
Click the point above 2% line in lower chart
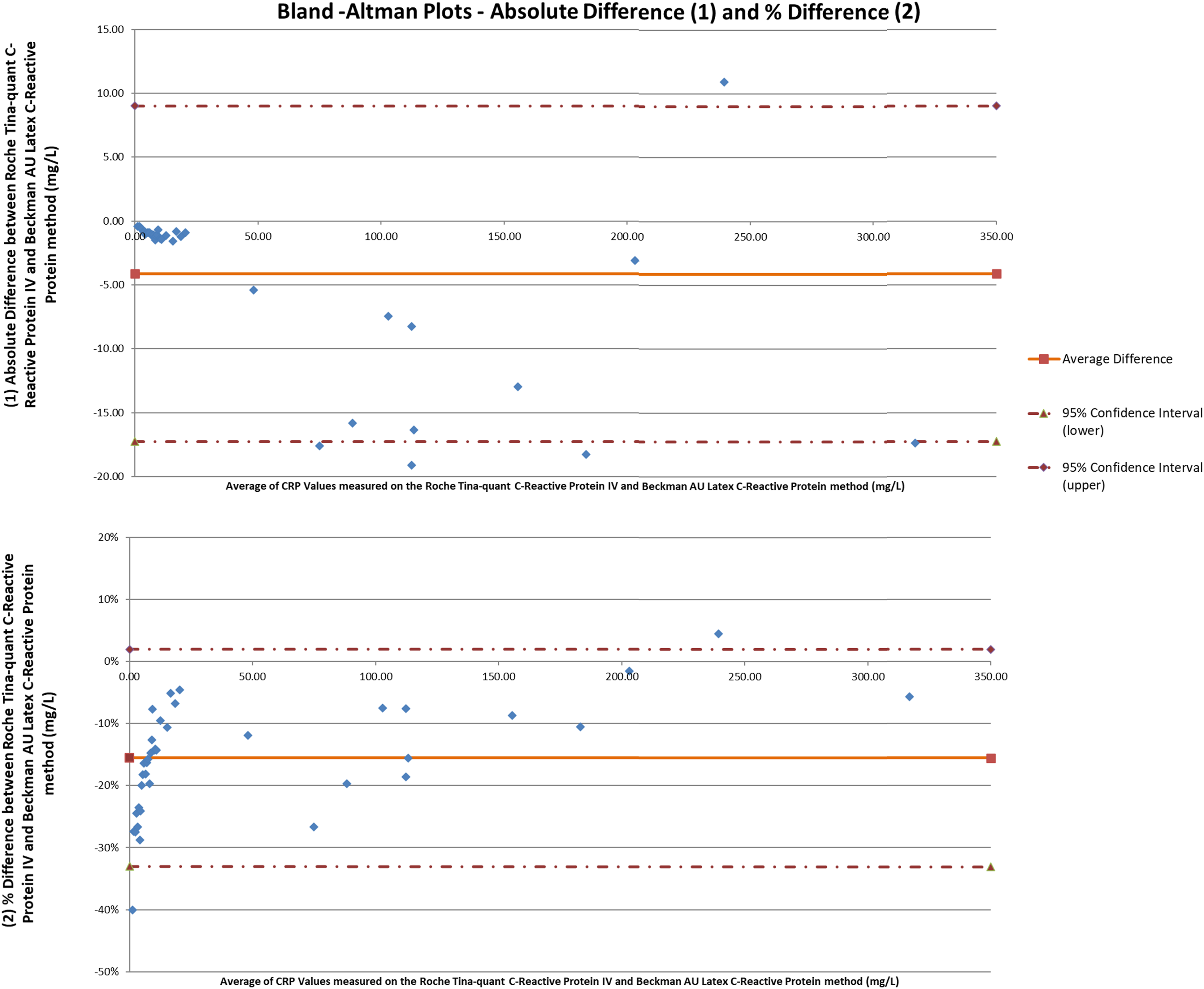(x=718, y=633)
